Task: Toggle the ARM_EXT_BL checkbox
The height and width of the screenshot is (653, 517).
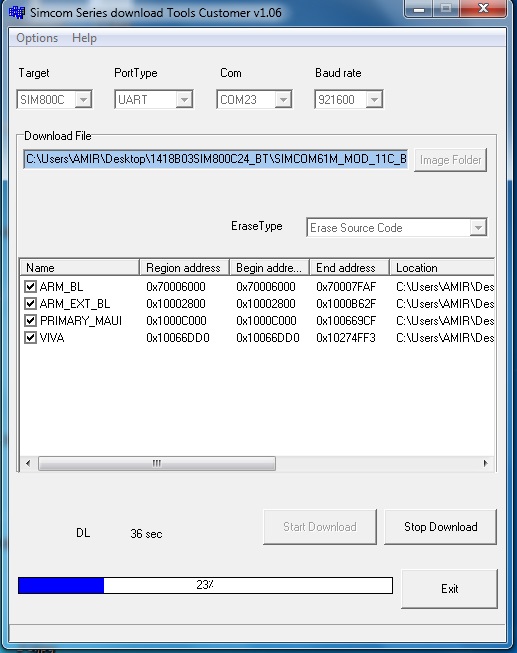Action: tap(30, 304)
